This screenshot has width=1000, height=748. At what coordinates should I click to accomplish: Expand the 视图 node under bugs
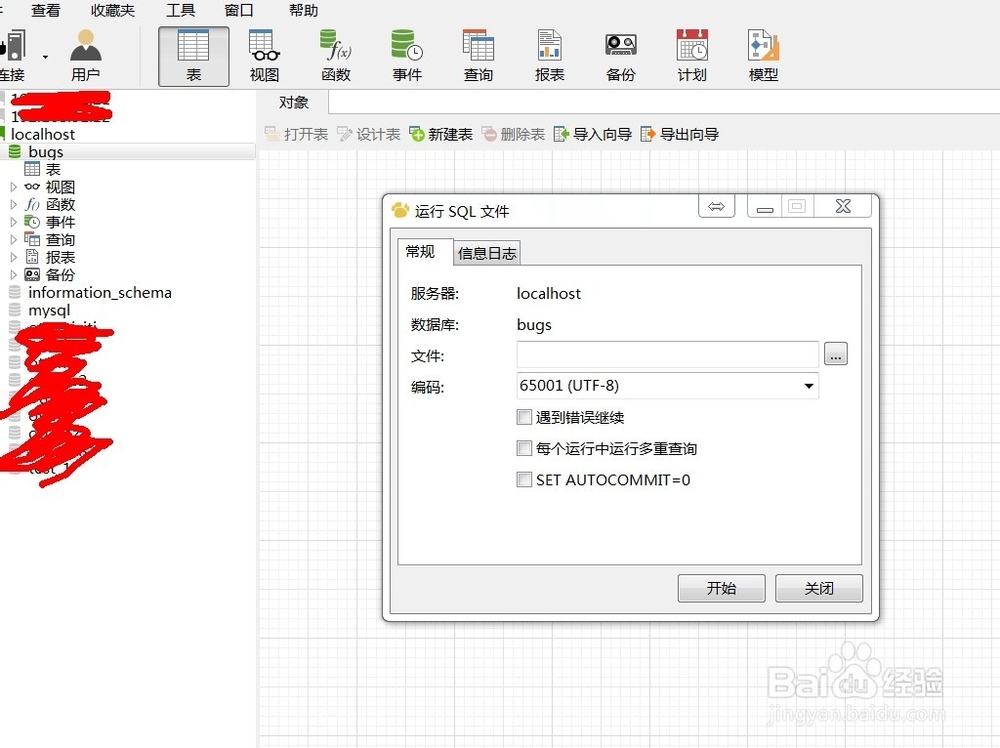13,187
